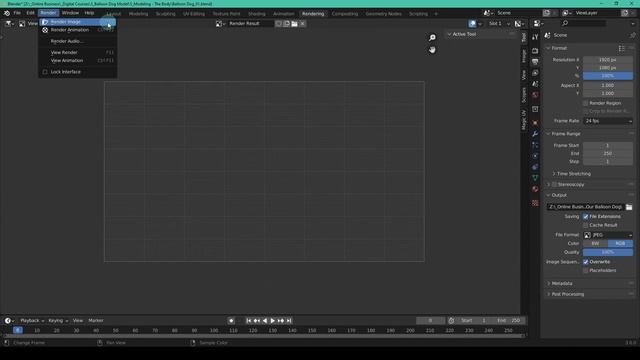640x360 pixels.
Task: Toggle the auto keying record button
Action: (231, 321)
